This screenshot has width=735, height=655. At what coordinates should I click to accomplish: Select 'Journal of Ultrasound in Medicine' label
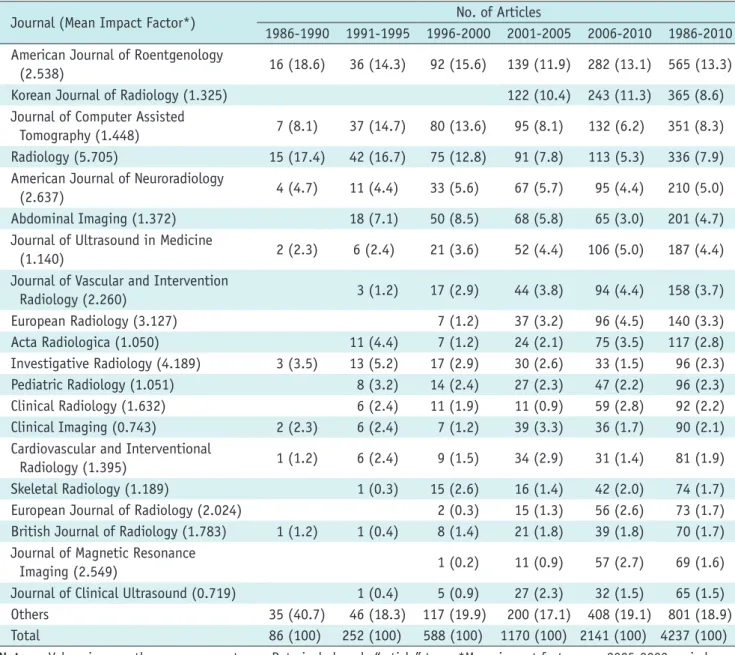click(112, 249)
